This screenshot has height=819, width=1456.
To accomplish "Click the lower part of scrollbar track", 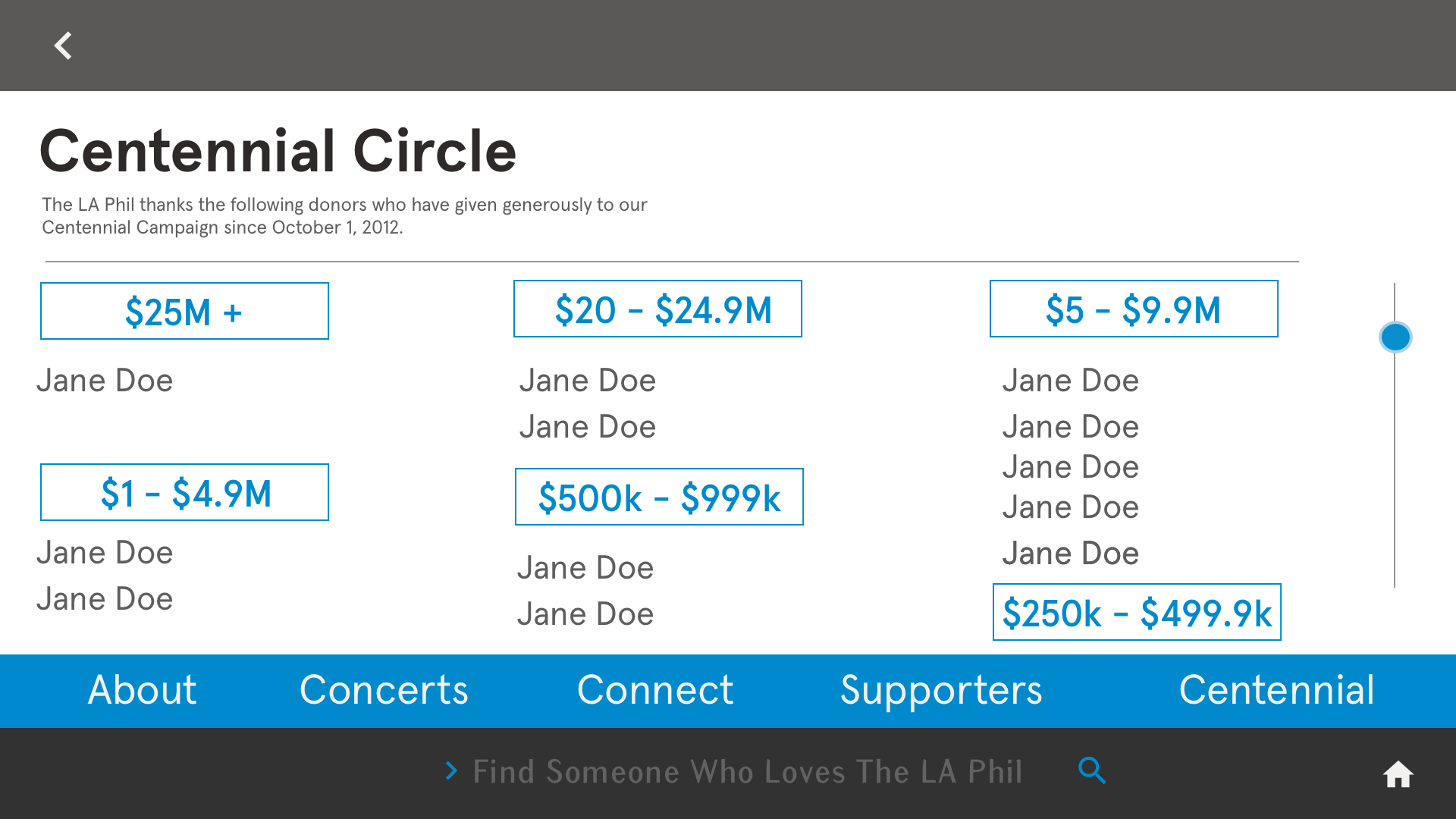I will point(1395,516).
